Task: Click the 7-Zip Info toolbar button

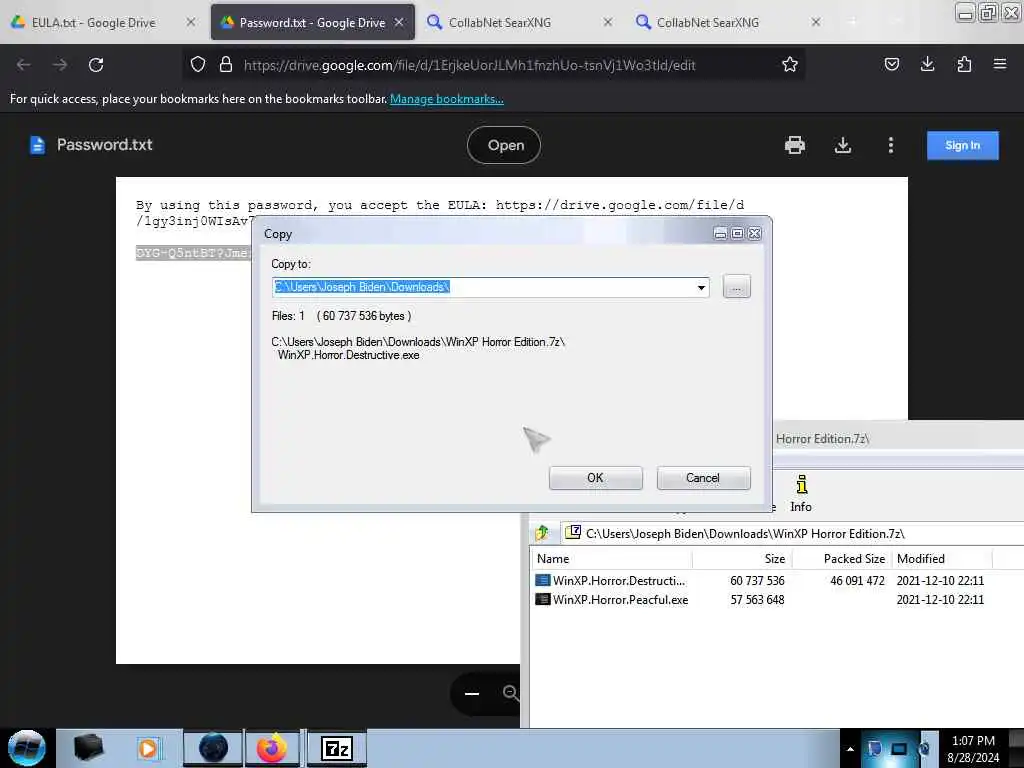Action: pyautogui.click(x=801, y=494)
